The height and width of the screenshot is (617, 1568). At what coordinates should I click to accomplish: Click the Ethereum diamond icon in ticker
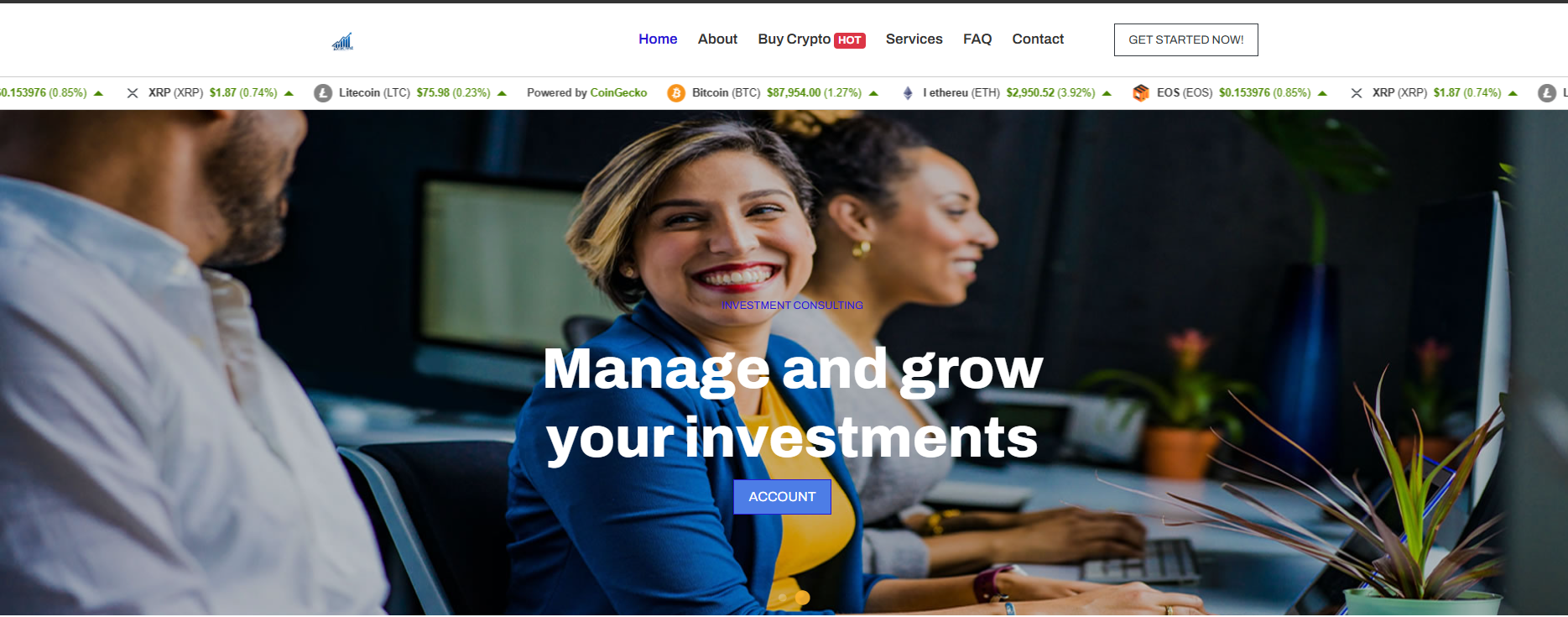point(908,93)
